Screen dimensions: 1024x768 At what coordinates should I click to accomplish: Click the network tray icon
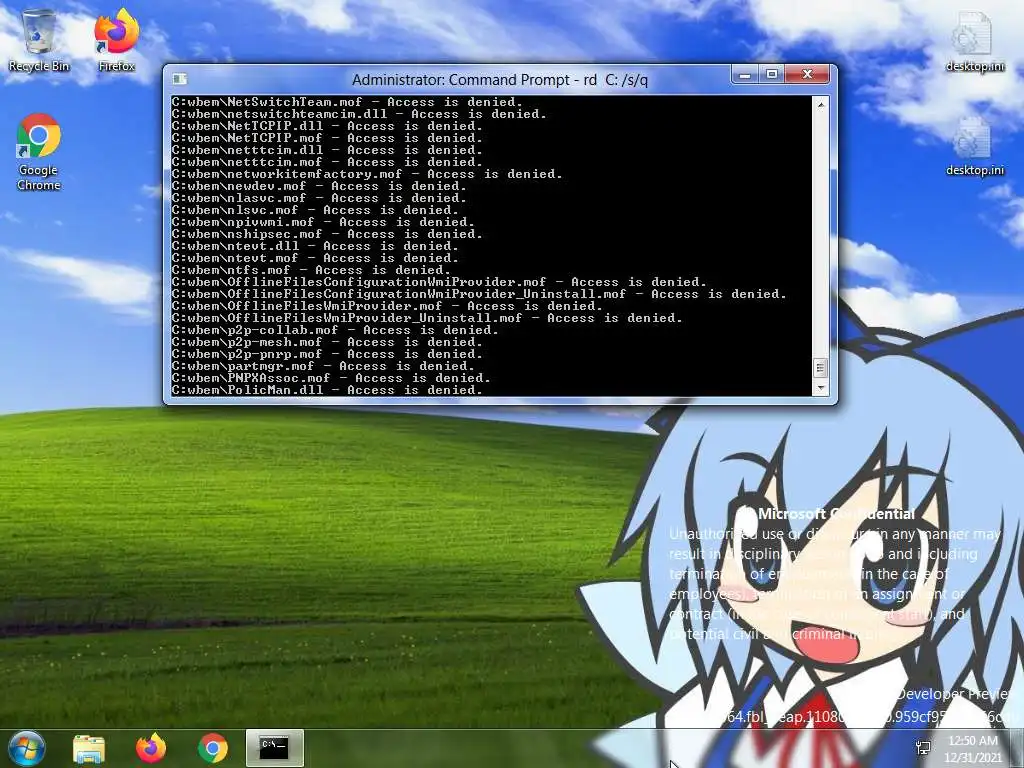[x=923, y=748]
